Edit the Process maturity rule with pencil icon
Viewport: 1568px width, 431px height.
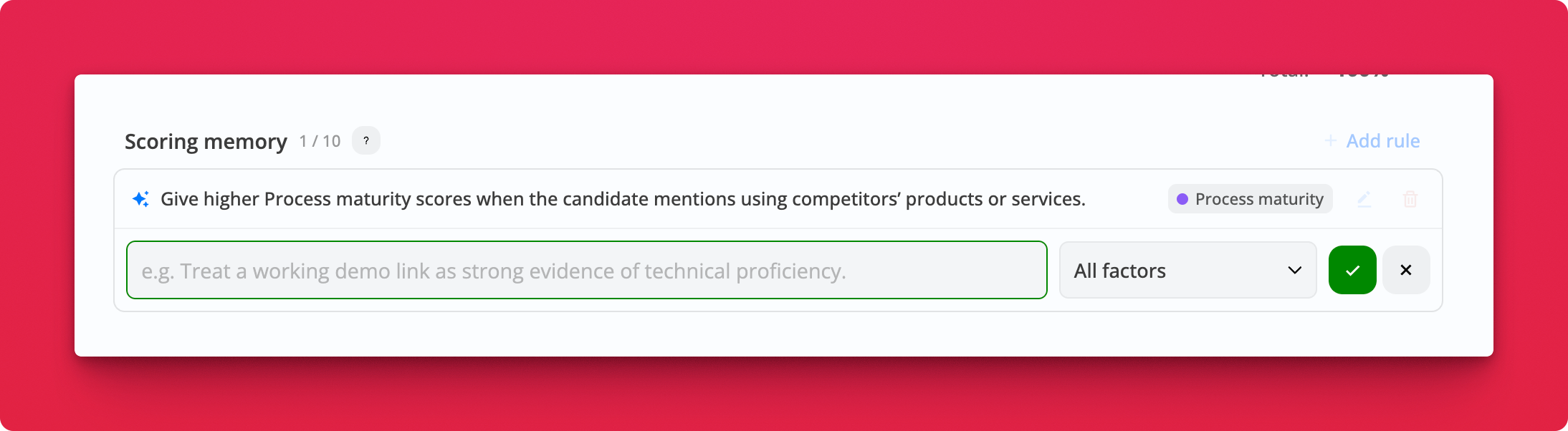1364,199
